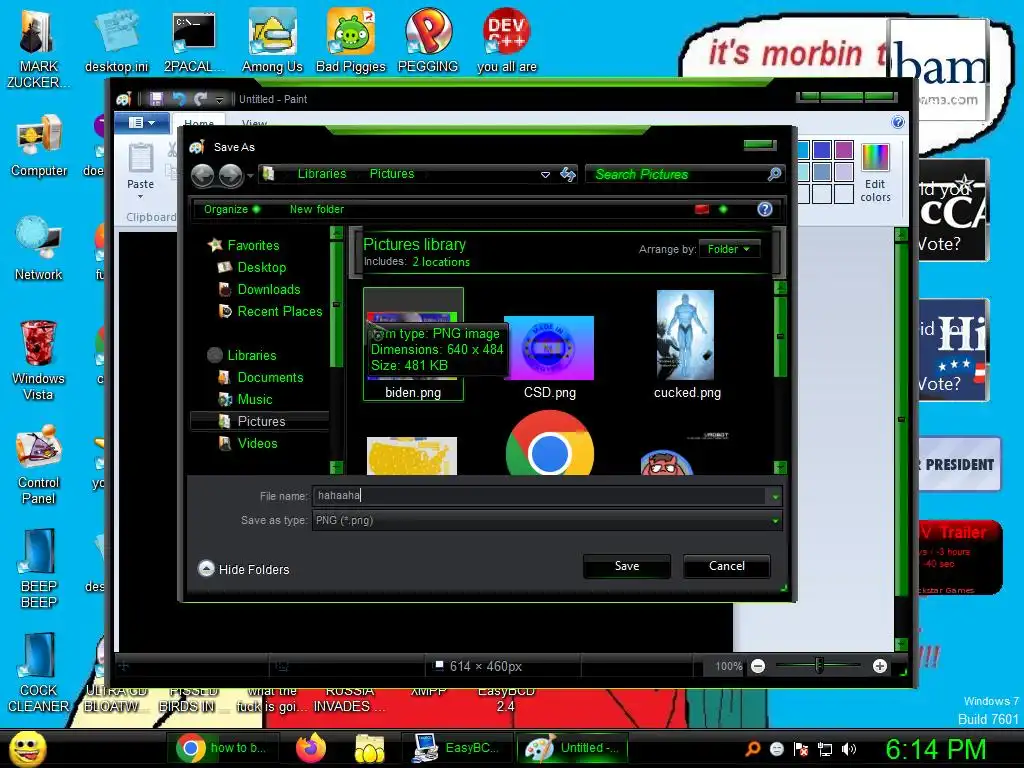
Task: Open the recent pages arrow beside Forward
Action: click(x=250, y=176)
